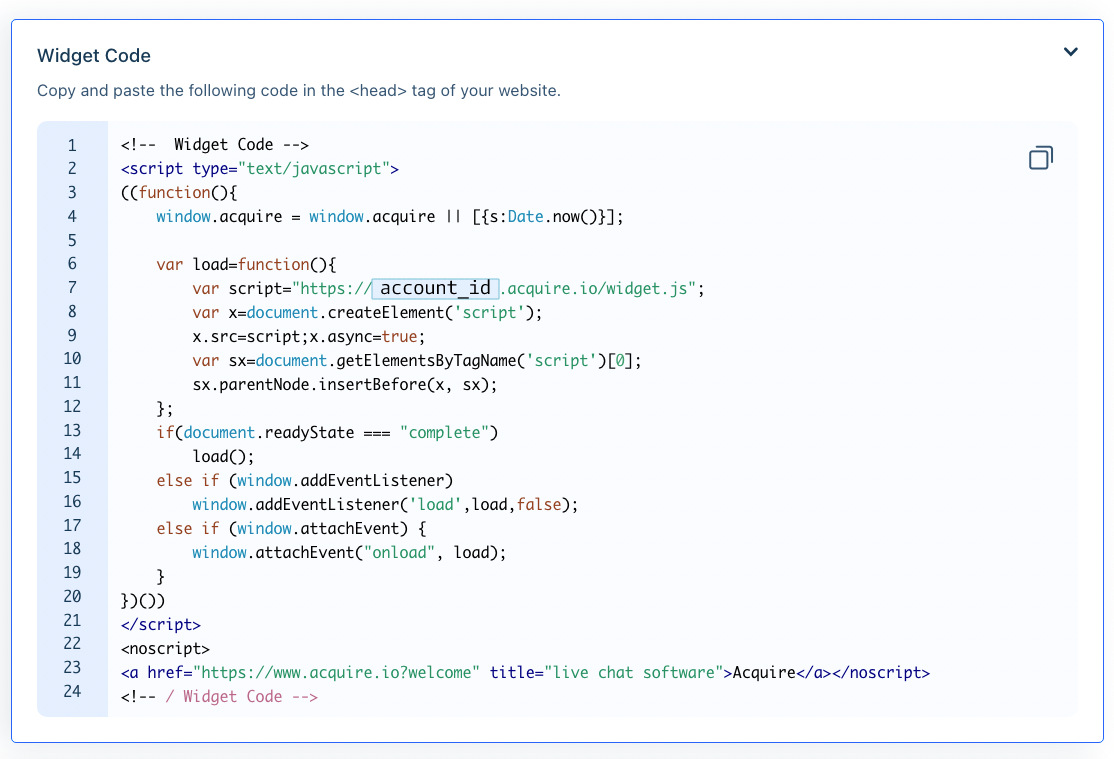1114x759 pixels.
Task: Click the account_id placeholder in the script URL
Action: (436, 288)
